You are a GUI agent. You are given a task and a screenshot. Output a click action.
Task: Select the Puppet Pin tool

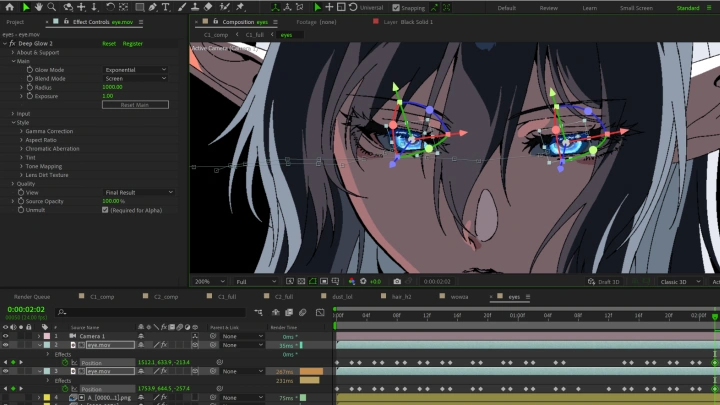coord(240,7)
